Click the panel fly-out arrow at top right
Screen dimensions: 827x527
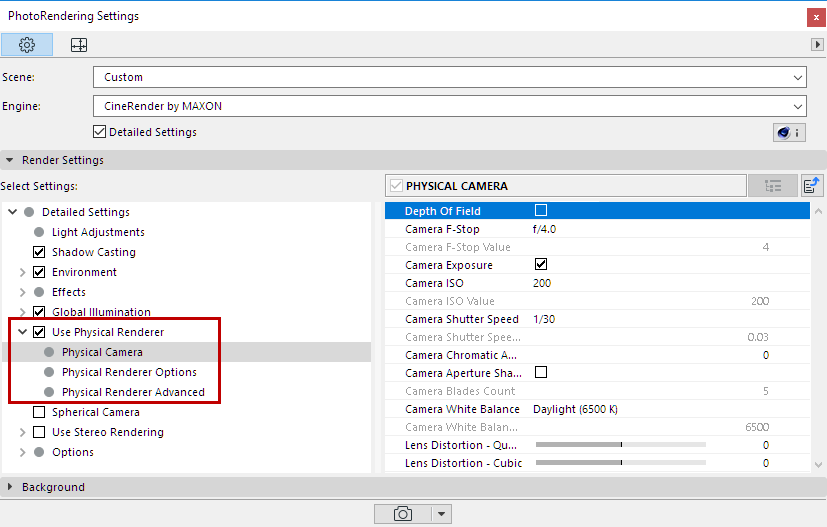point(817,45)
